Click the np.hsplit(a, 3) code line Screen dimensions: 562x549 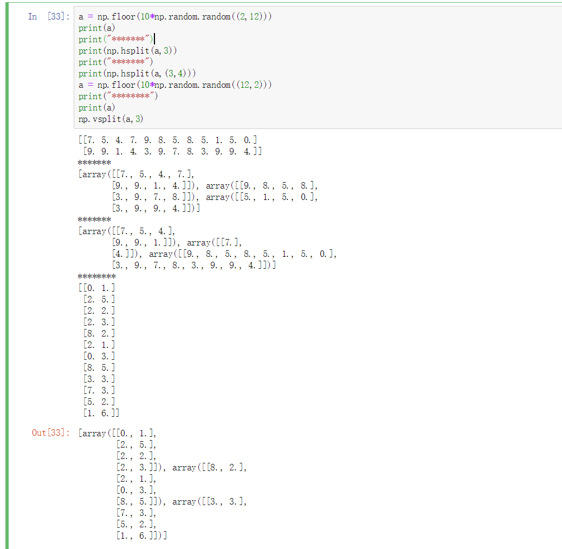(x=128, y=51)
